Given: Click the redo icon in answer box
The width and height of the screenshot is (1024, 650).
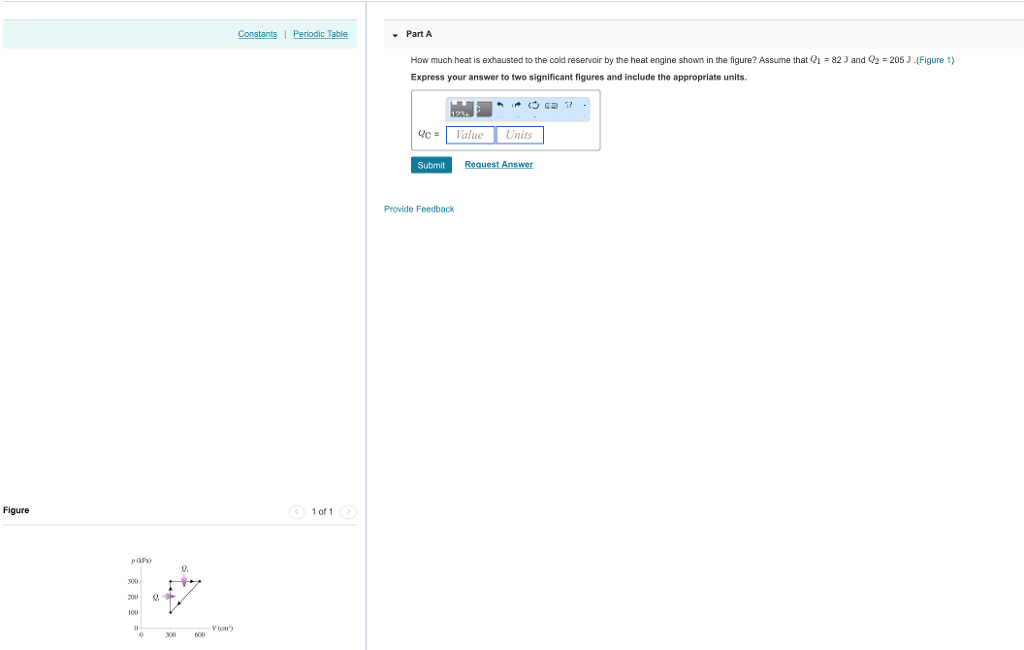Looking at the screenshot, I should tap(516, 106).
